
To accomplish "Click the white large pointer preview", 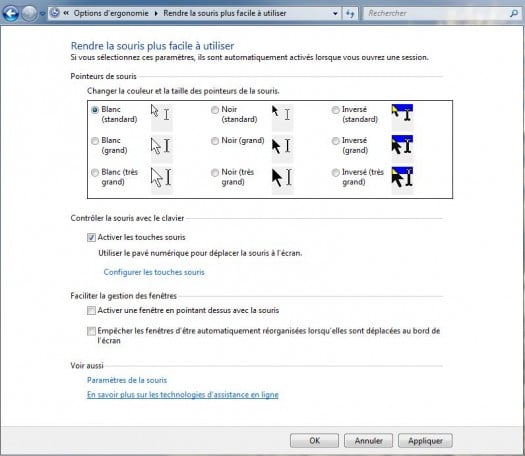I will point(161,148).
